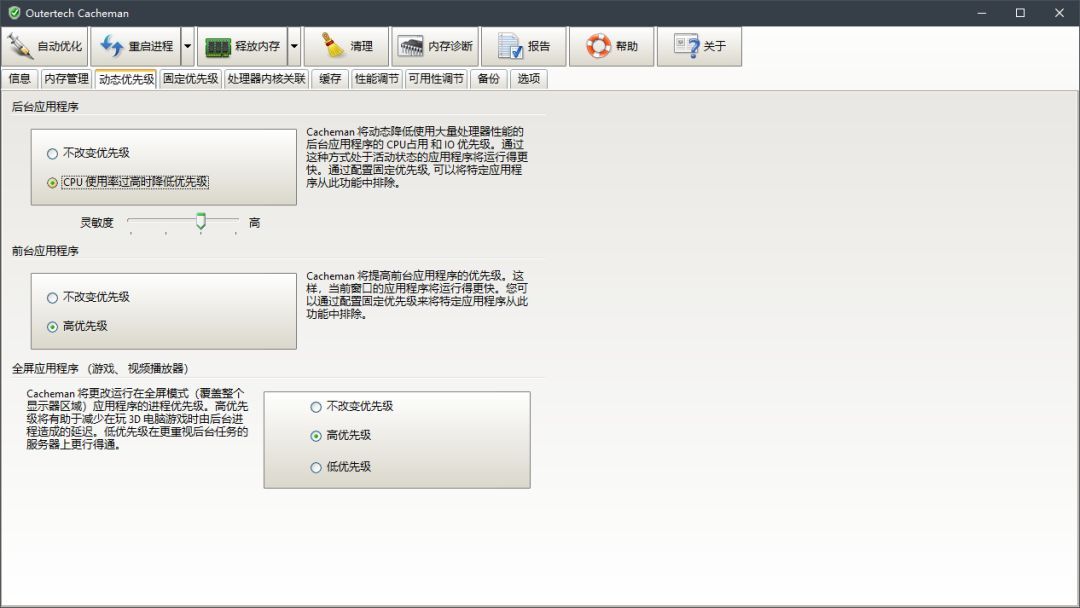The width and height of the screenshot is (1080, 608).
Task: Open the 处理器内核关联 tab
Action: (x=266, y=78)
